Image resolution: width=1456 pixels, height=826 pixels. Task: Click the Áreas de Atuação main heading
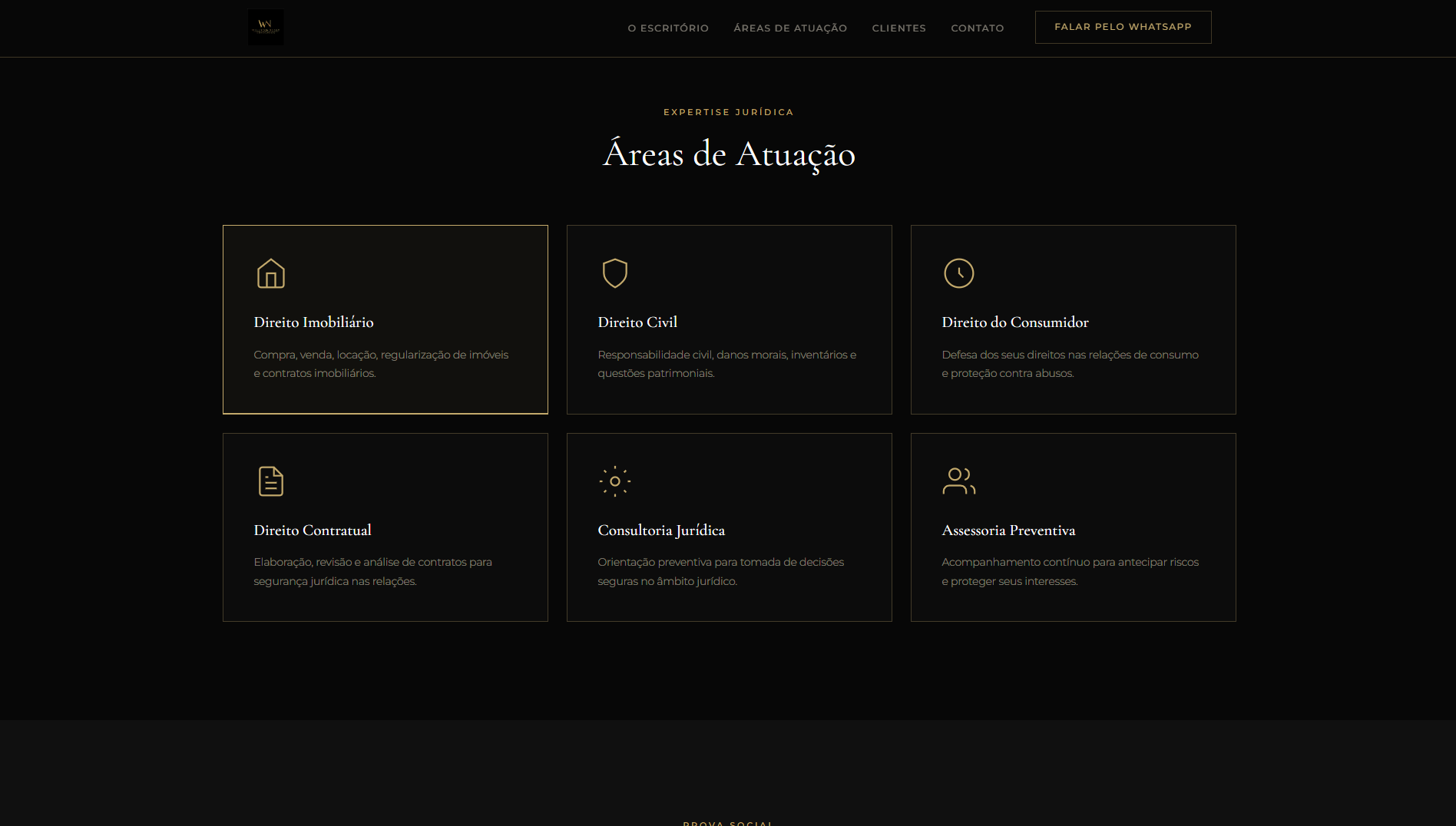pyautogui.click(x=729, y=155)
